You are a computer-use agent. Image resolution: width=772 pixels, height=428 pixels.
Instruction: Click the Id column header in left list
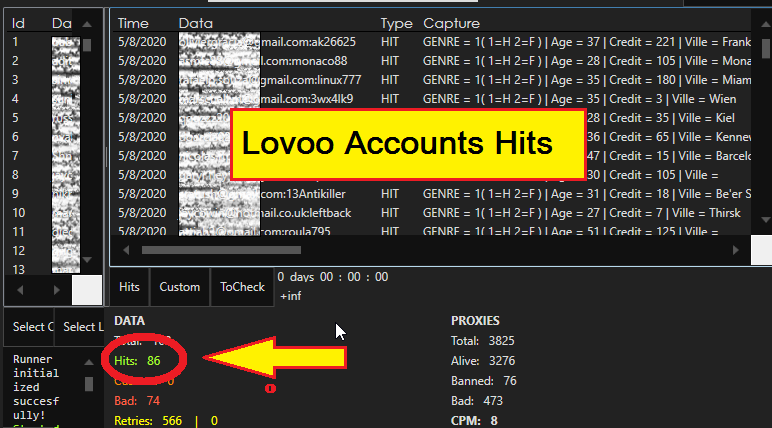click(x=18, y=23)
